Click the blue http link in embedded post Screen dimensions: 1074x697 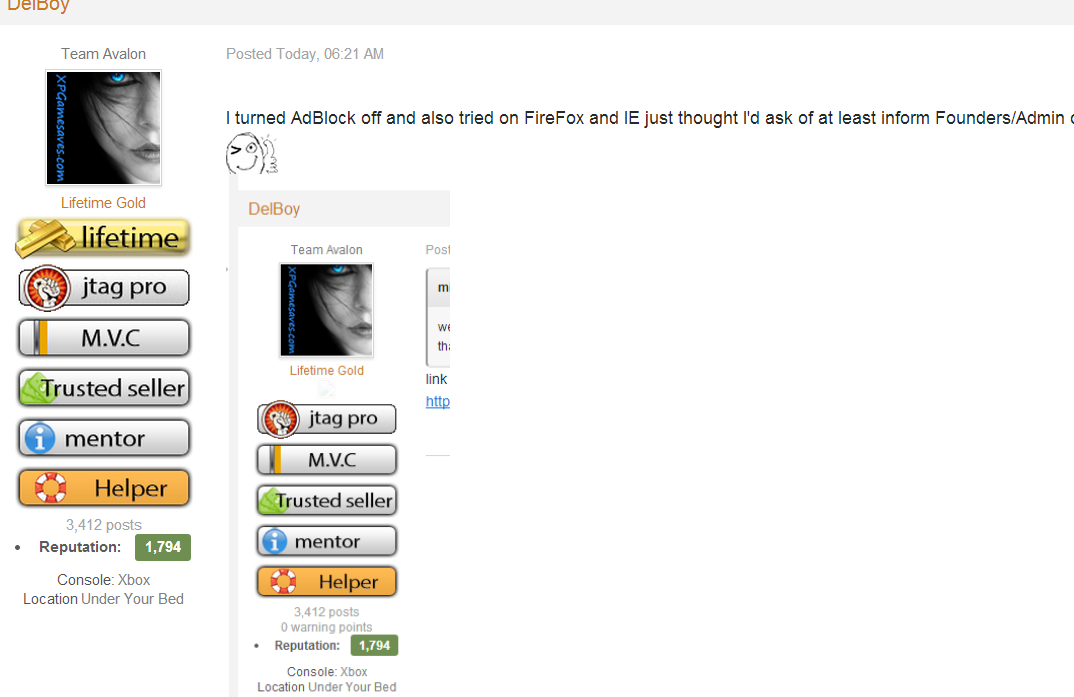click(x=438, y=401)
